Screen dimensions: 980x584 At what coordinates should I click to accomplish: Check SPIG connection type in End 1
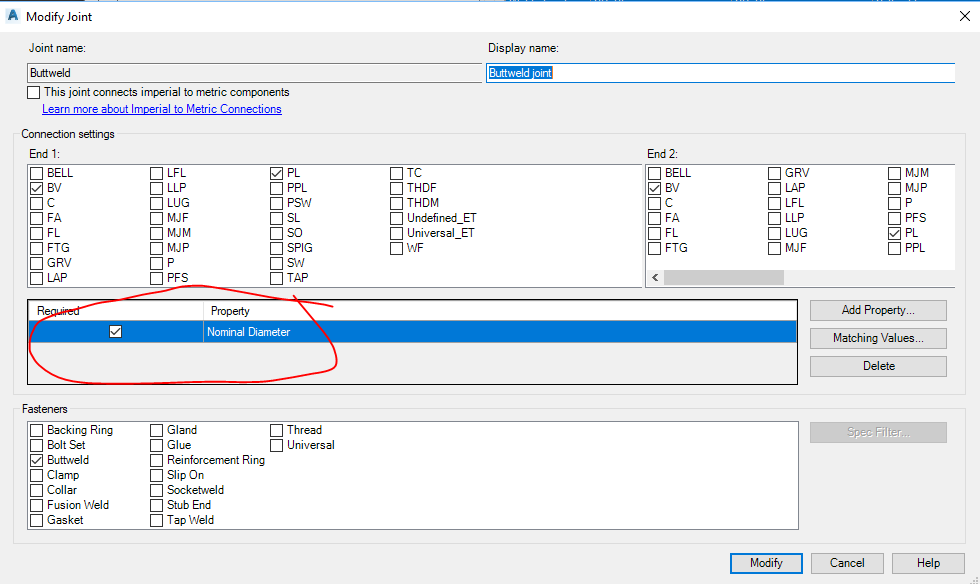(x=276, y=247)
